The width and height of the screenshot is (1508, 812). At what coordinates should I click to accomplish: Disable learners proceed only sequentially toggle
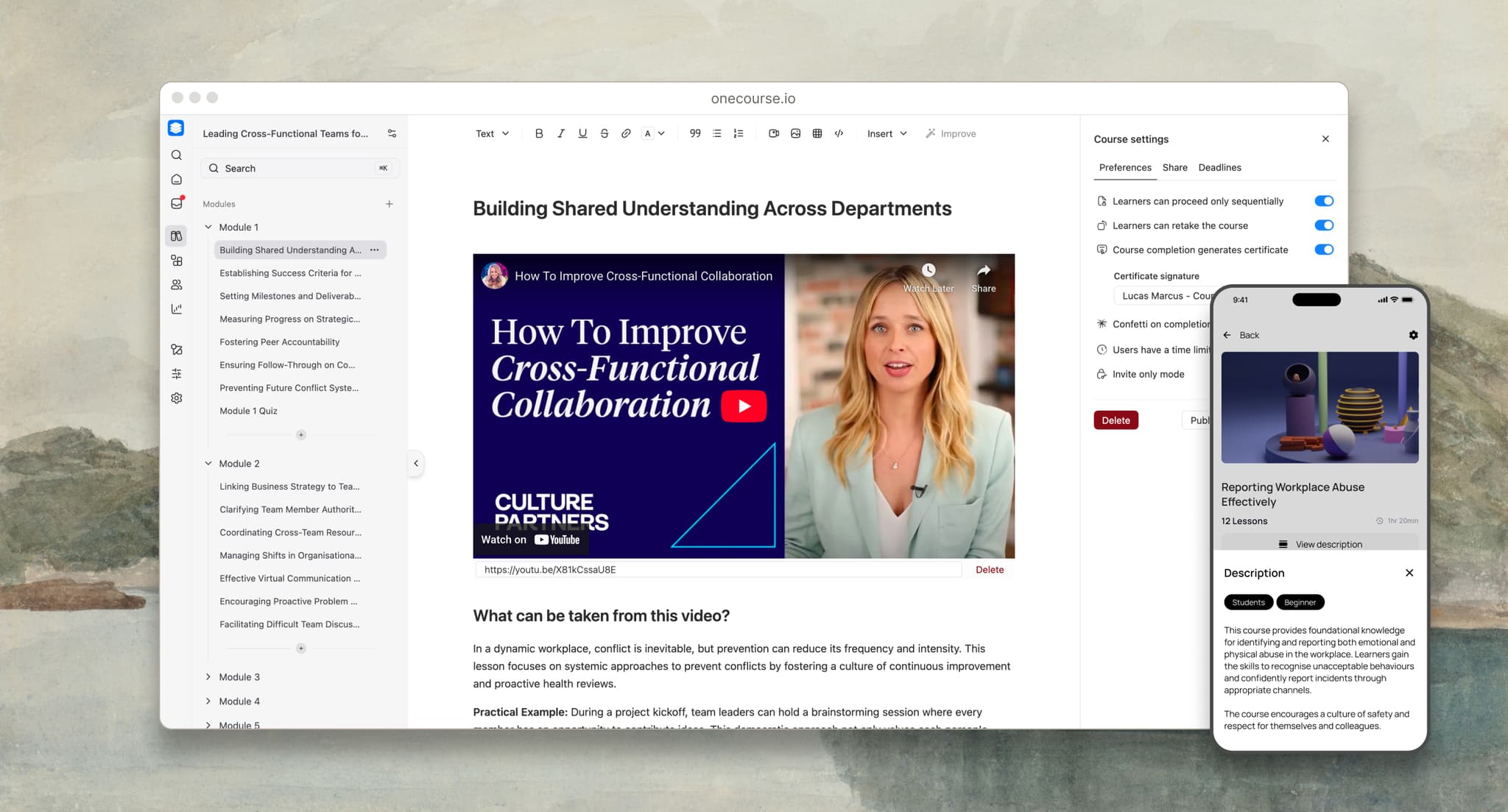[x=1323, y=201]
